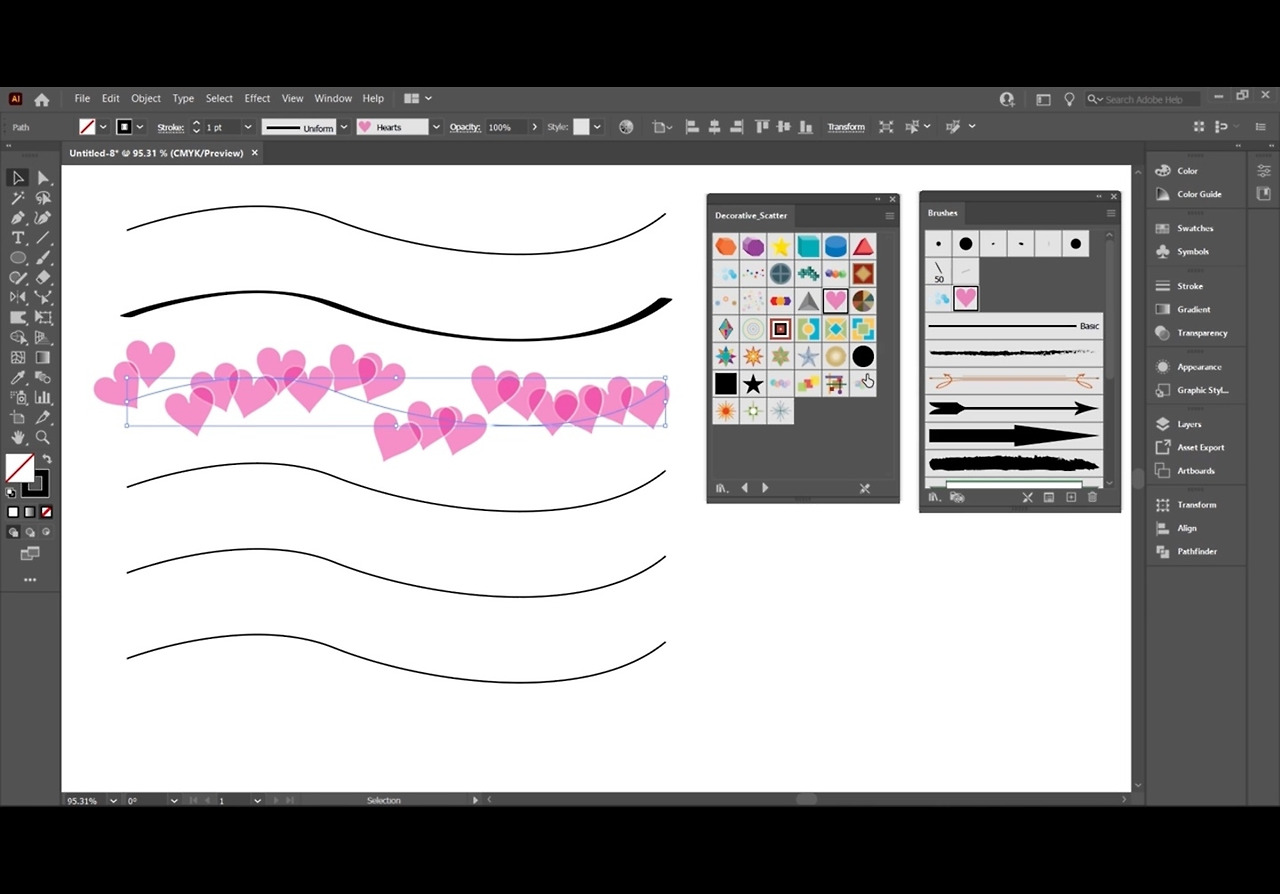The height and width of the screenshot is (894, 1280).
Task: Select the Direct Selection tool
Action: pyautogui.click(x=43, y=178)
